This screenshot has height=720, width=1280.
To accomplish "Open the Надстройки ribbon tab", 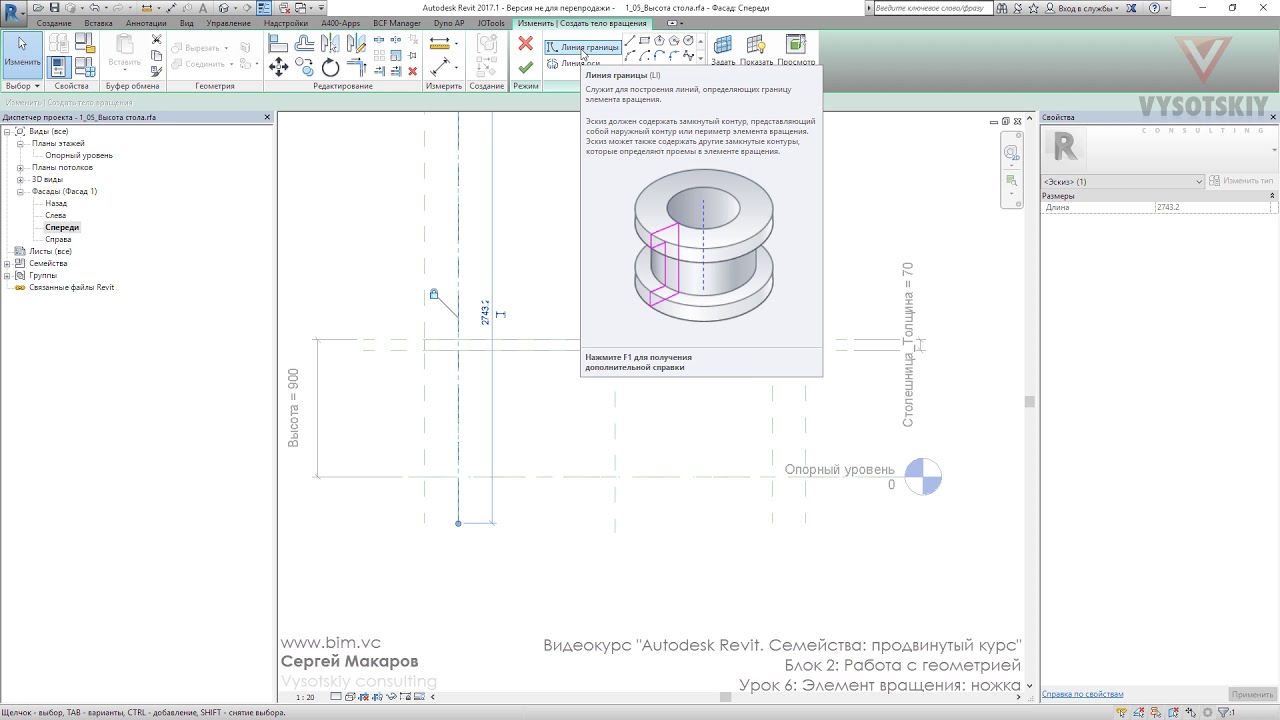I will pos(286,23).
